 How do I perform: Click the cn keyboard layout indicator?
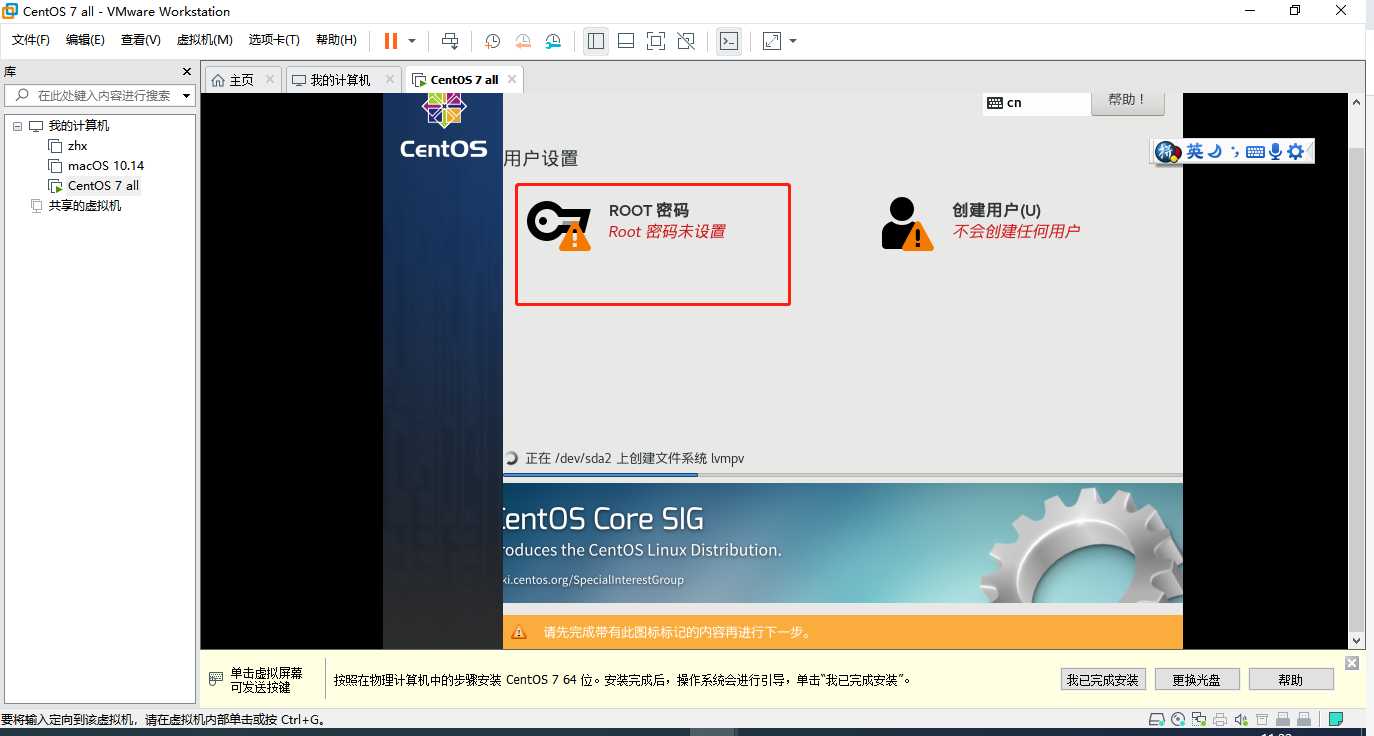pos(1036,103)
